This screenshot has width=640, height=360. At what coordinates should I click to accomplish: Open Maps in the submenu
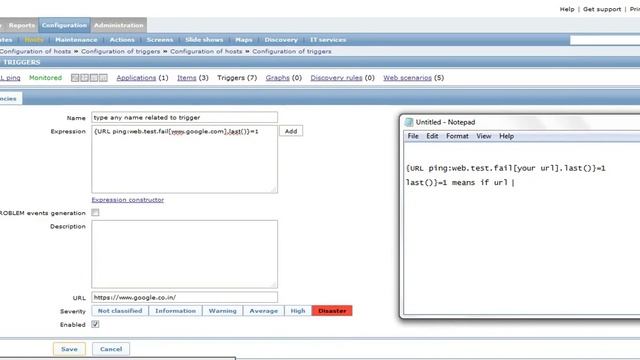point(244,40)
